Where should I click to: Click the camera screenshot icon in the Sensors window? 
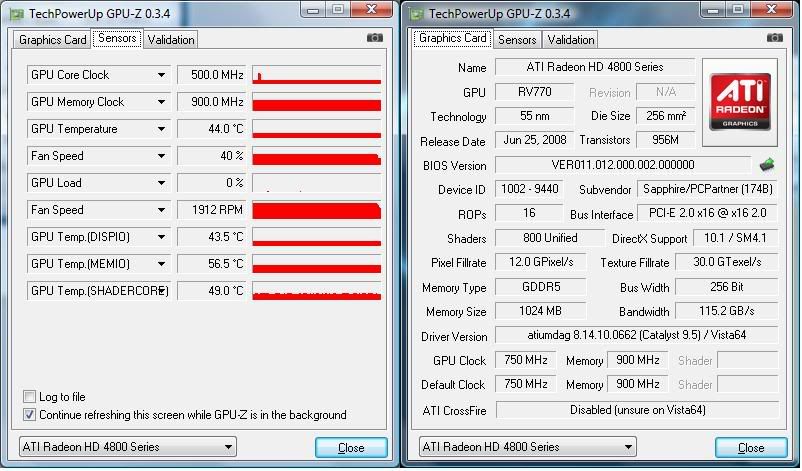pyautogui.click(x=374, y=38)
